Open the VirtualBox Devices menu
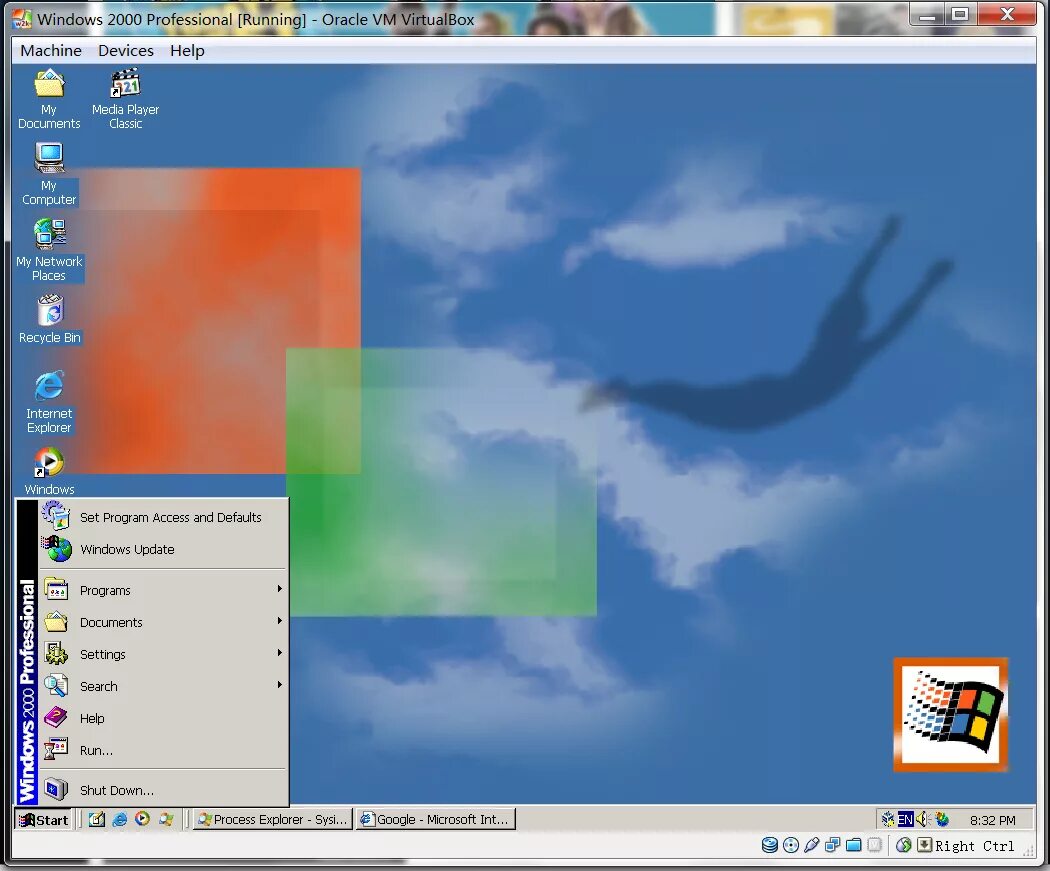 [126, 50]
